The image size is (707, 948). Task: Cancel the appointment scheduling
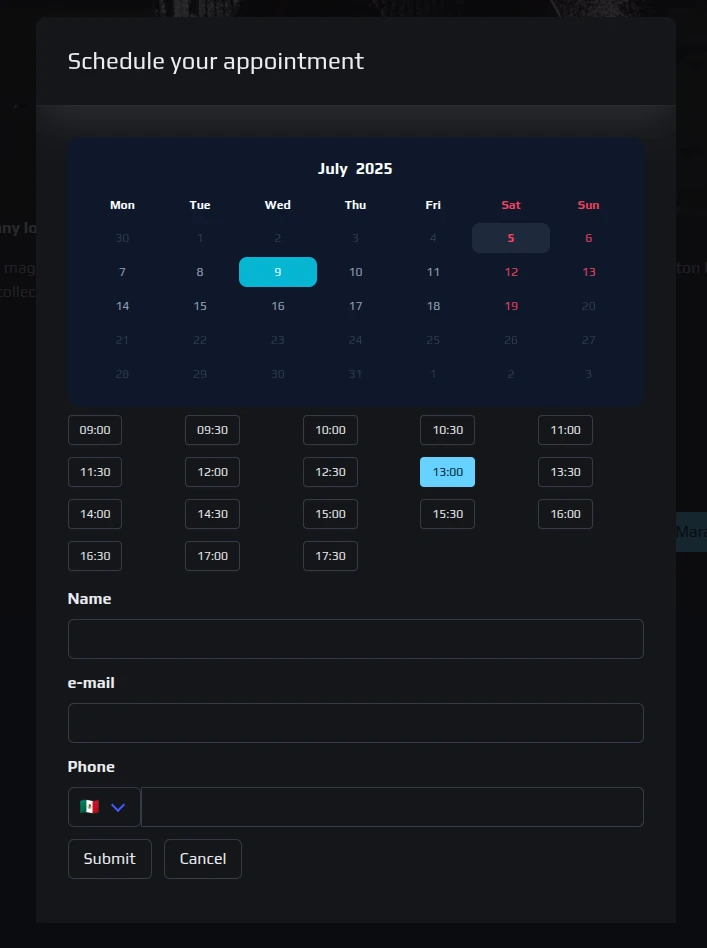click(203, 859)
